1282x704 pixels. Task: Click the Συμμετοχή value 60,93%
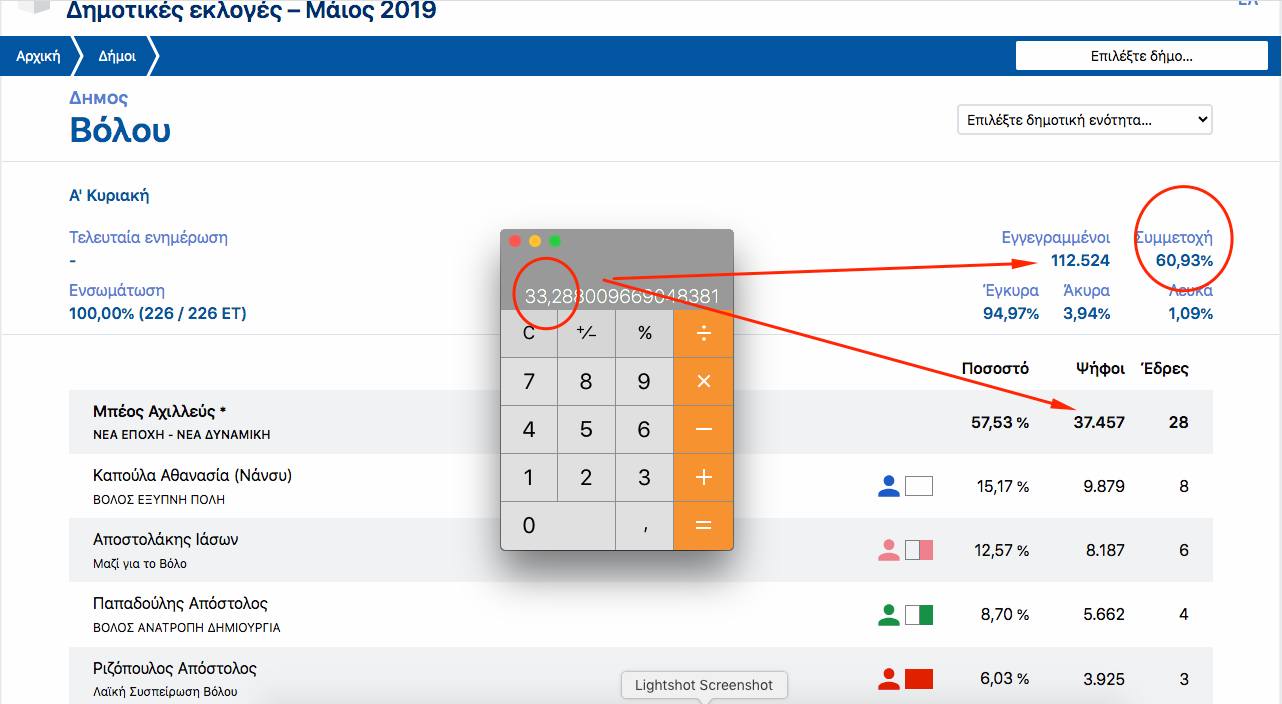(1184, 260)
